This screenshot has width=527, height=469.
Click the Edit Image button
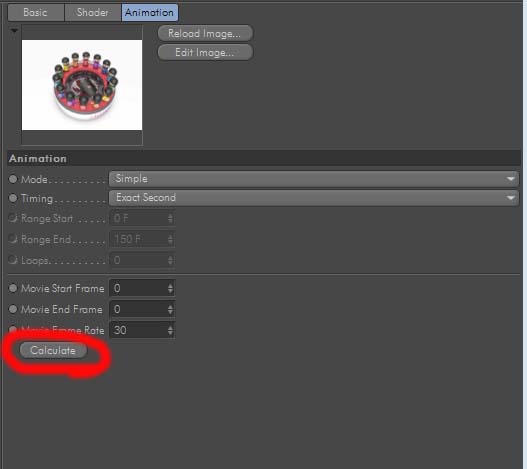click(x=205, y=52)
